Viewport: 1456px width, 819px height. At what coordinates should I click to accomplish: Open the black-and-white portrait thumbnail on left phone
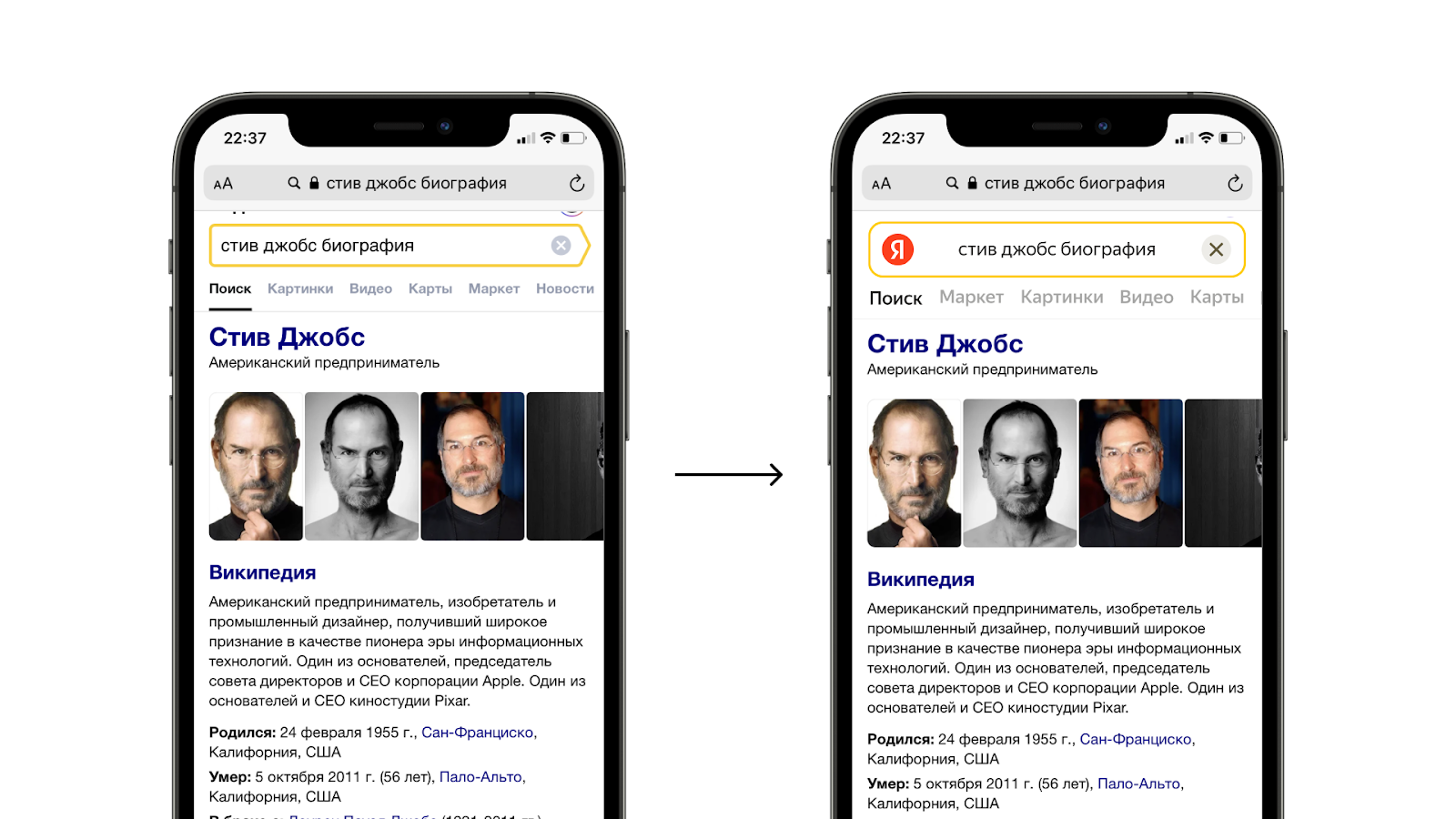pyautogui.click(x=361, y=466)
